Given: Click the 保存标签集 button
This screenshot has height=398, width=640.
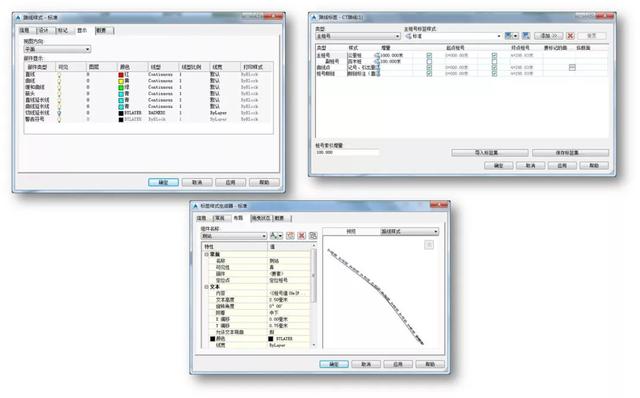Looking at the screenshot, I should 570,153.
